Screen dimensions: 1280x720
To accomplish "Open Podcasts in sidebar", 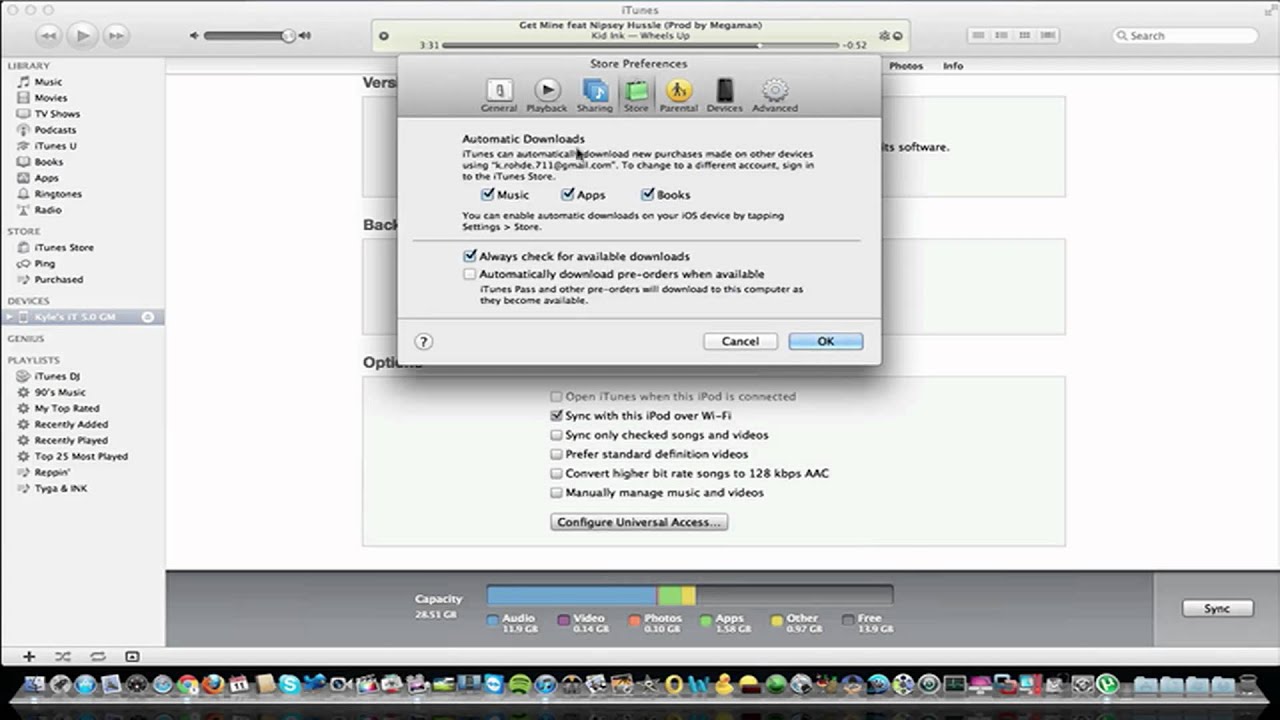I will [55, 130].
